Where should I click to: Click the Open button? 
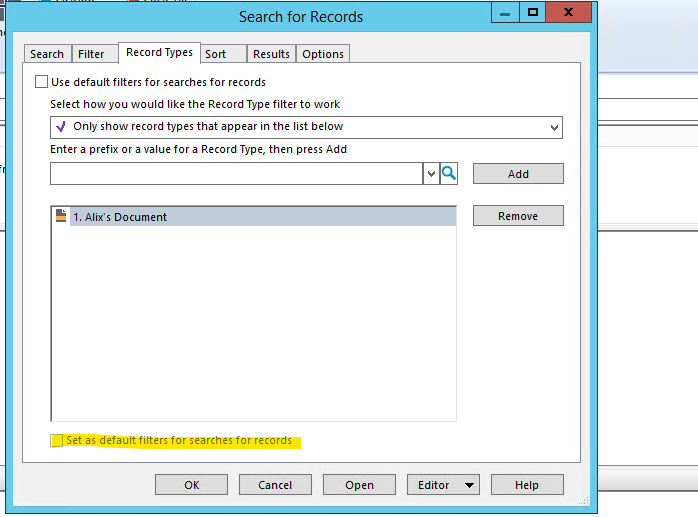click(x=359, y=485)
